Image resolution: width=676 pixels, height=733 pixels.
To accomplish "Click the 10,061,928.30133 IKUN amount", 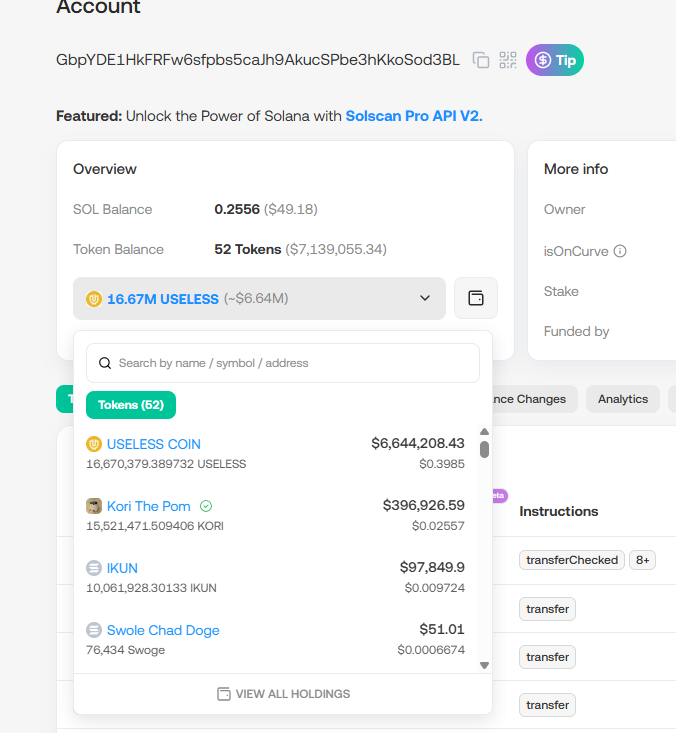I will [151, 588].
